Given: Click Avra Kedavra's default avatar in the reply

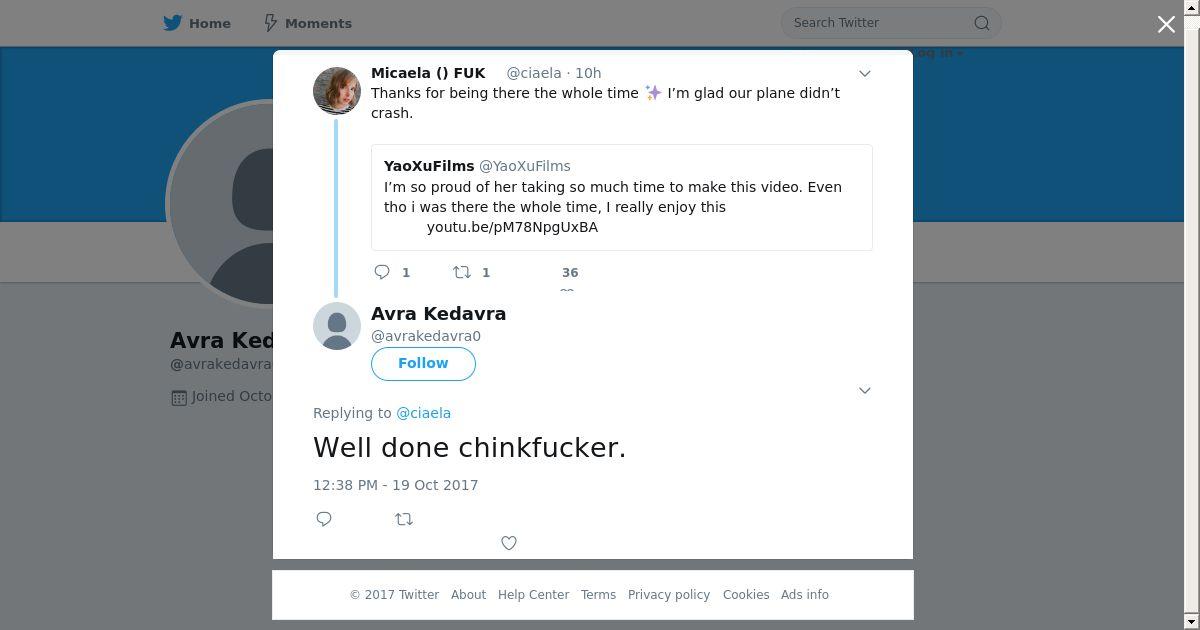Looking at the screenshot, I should click(337, 326).
